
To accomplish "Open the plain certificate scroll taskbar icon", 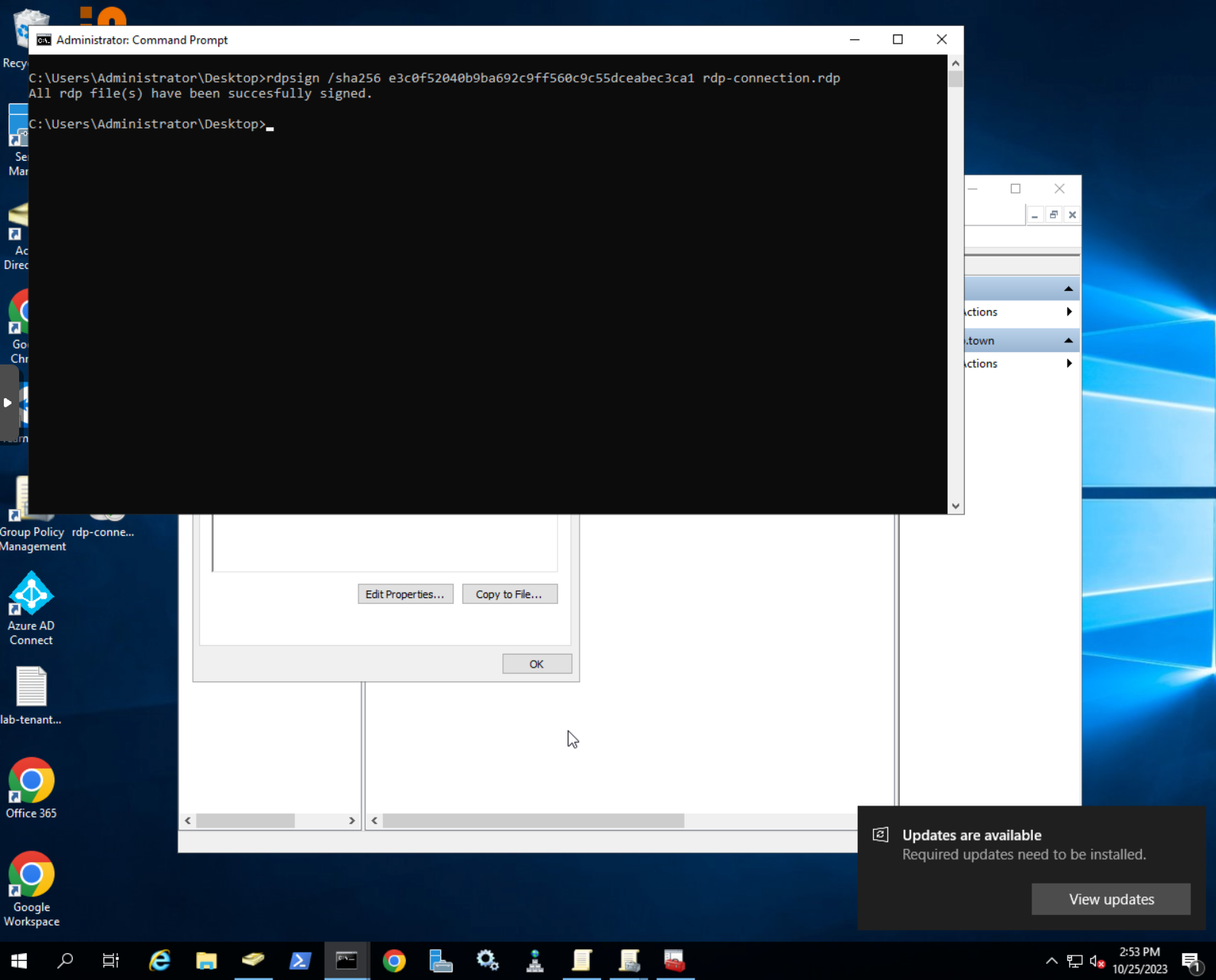I will click(581, 960).
